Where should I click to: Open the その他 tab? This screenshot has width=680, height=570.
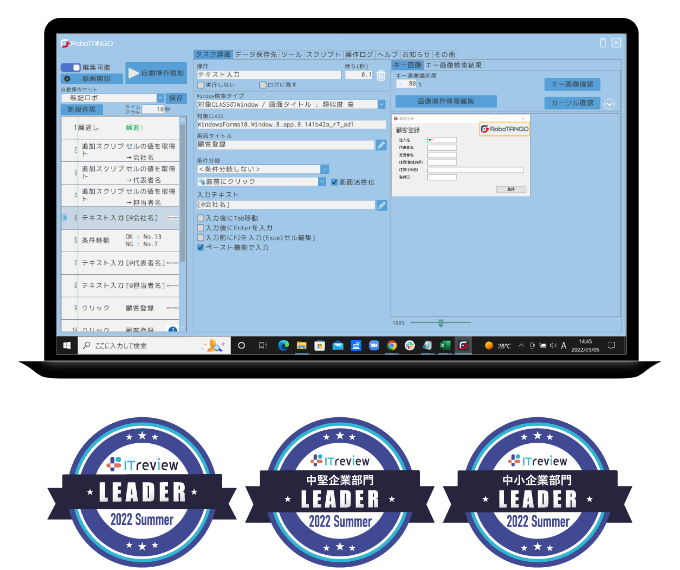445,54
